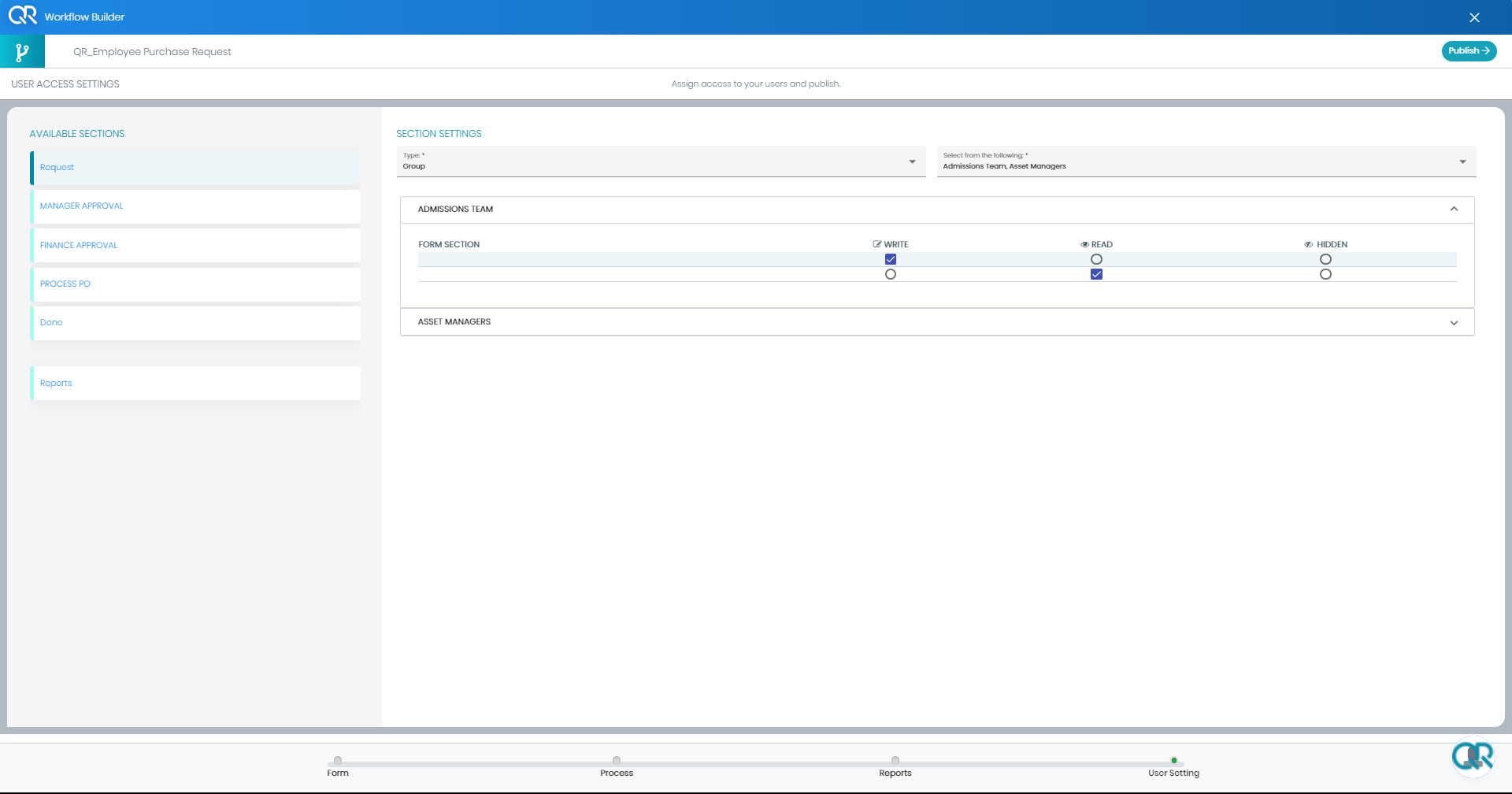Click the AVAILABLE SECTIONS heading

pos(77,134)
